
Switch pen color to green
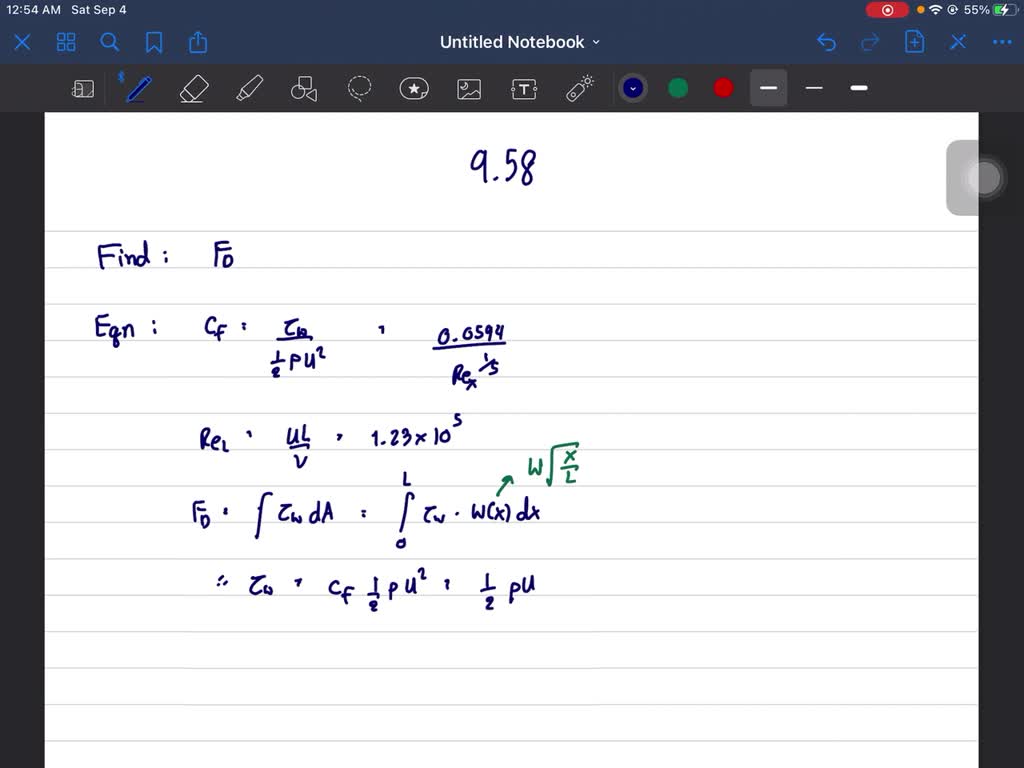(x=678, y=88)
